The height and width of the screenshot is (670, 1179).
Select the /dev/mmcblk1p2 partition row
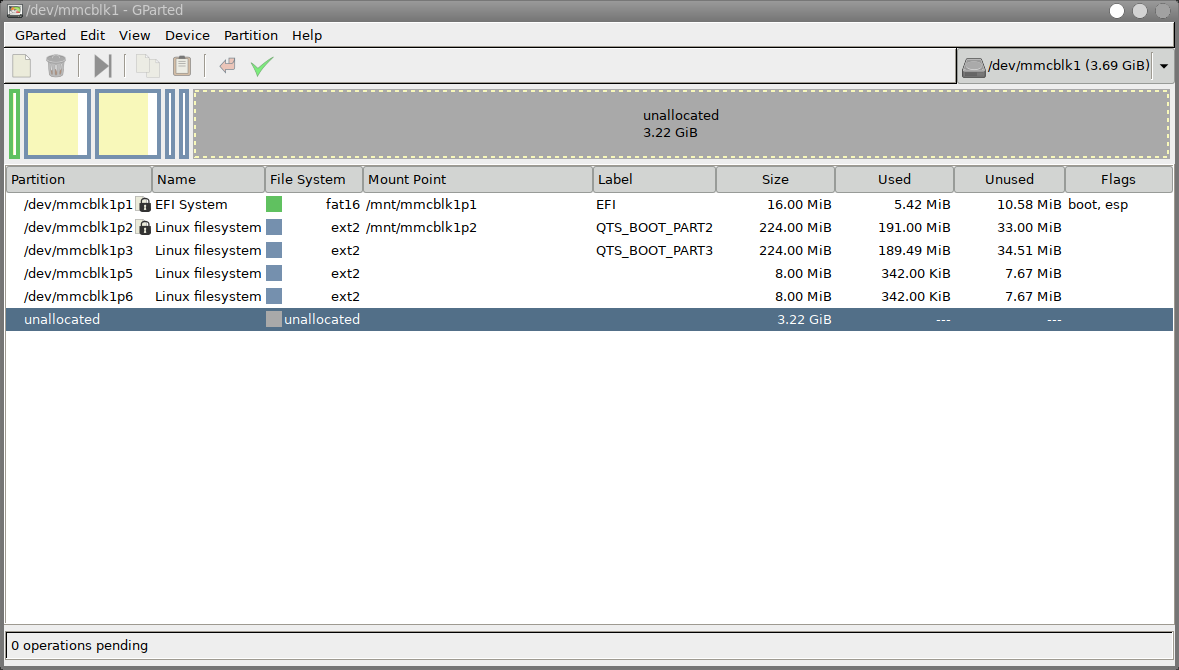[590, 228]
